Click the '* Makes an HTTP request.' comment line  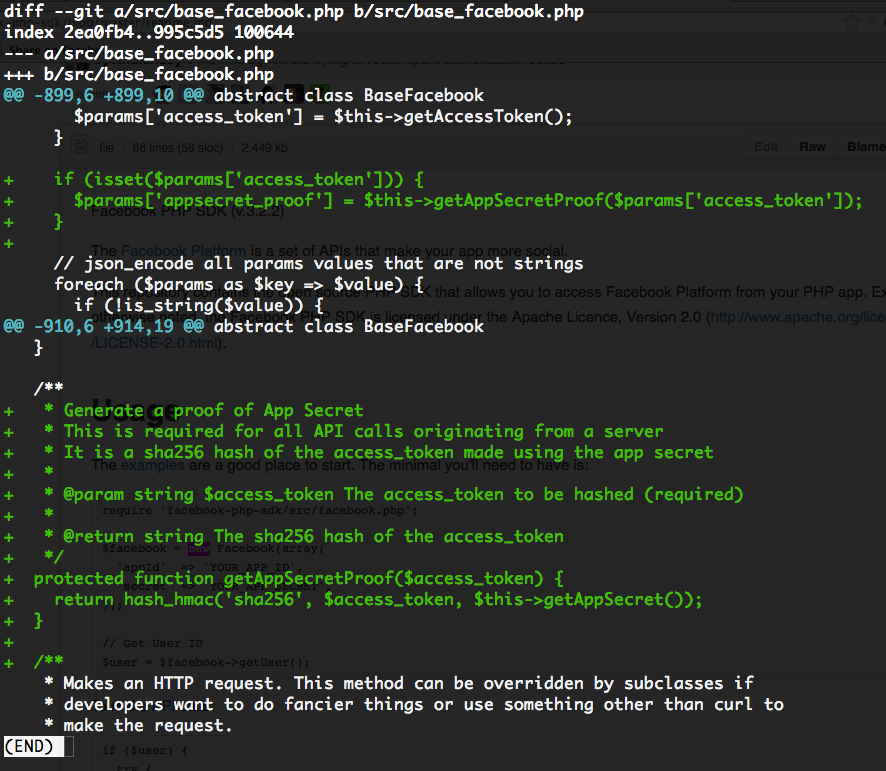tap(399, 683)
